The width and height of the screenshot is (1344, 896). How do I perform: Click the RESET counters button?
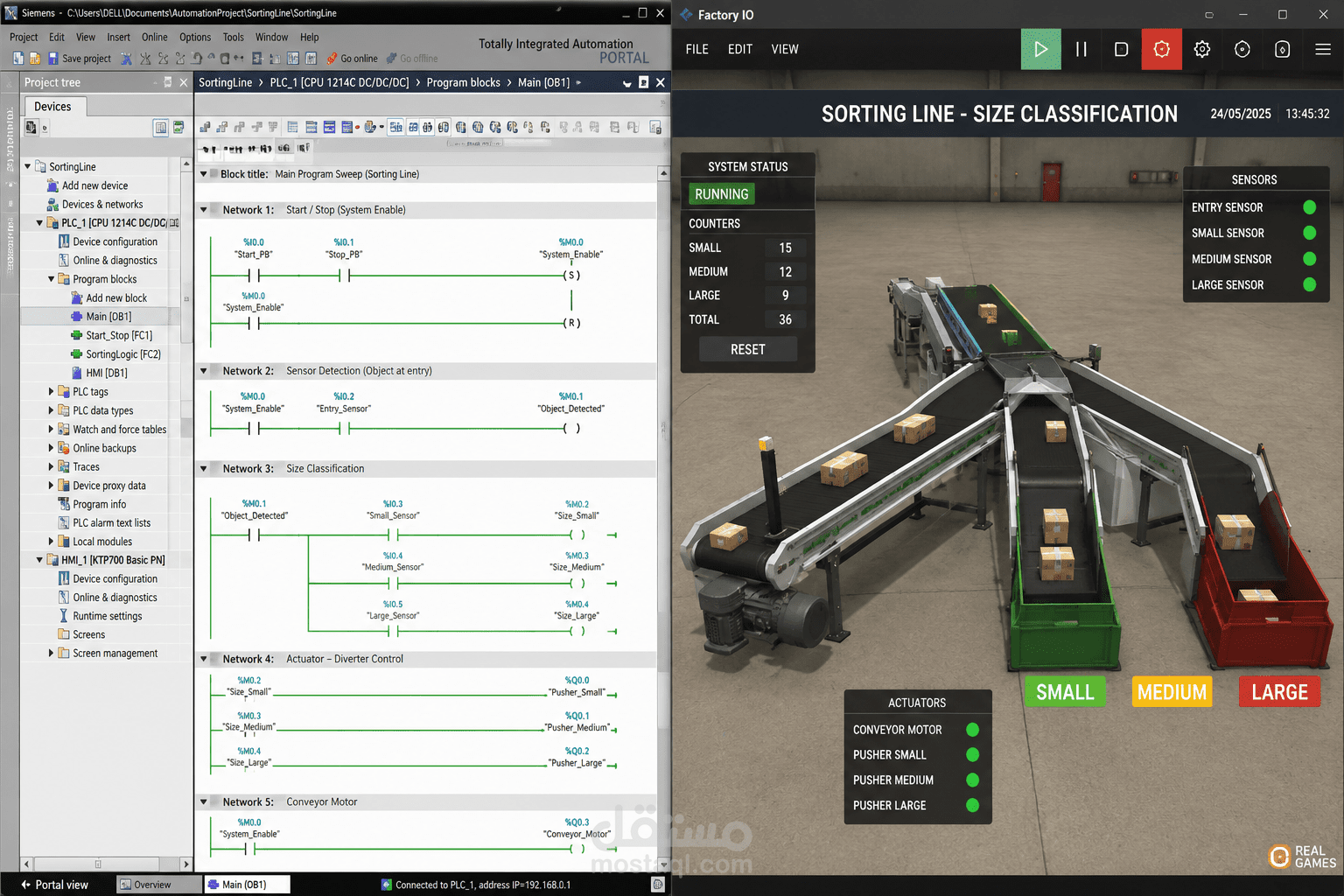coord(748,349)
